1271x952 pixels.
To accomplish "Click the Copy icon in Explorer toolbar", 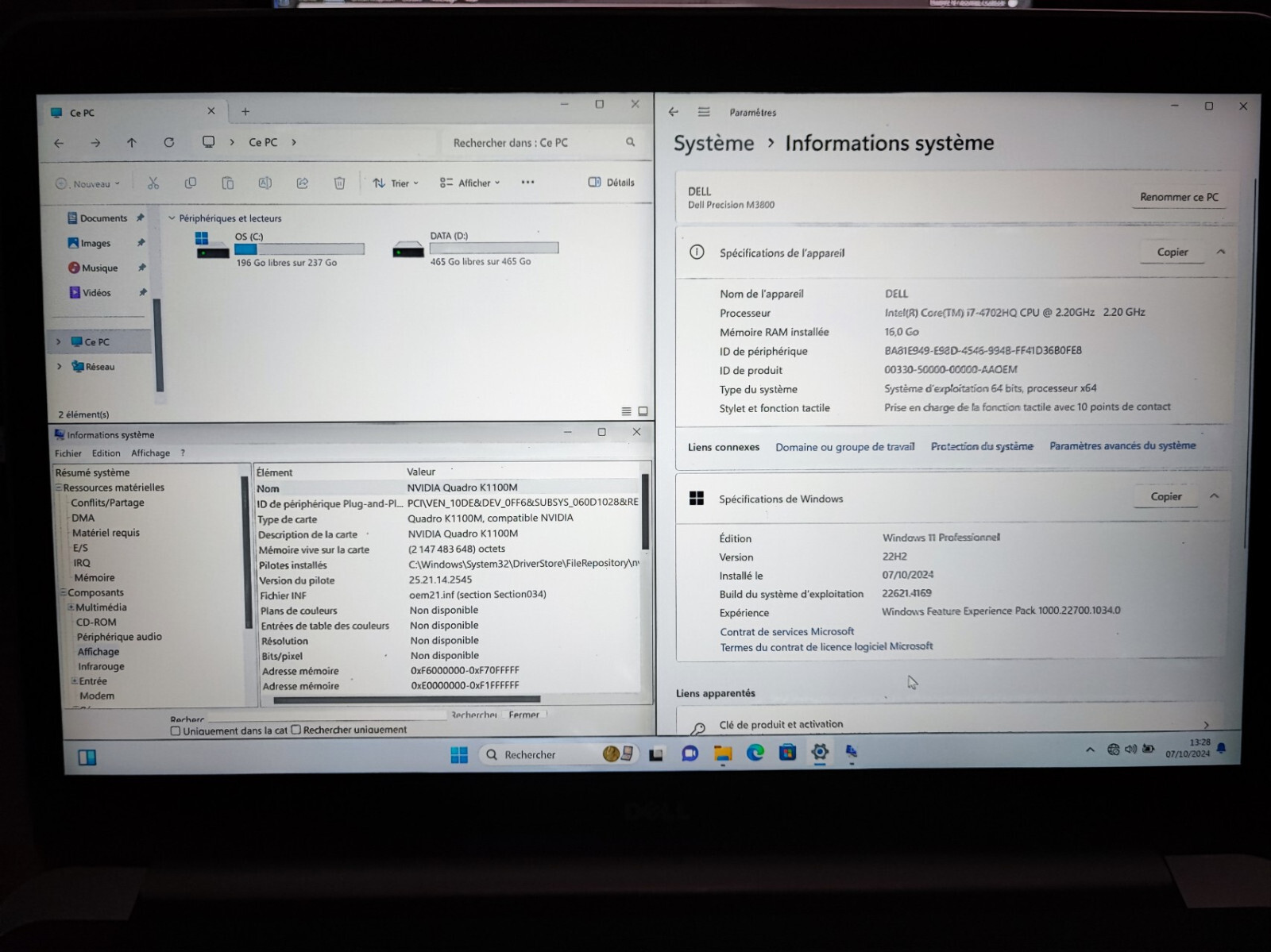I will (x=191, y=183).
